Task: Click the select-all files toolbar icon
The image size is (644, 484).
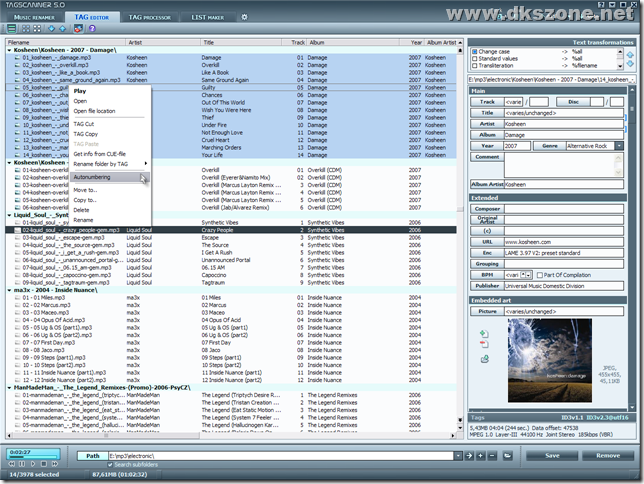Action: click(26, 28)
